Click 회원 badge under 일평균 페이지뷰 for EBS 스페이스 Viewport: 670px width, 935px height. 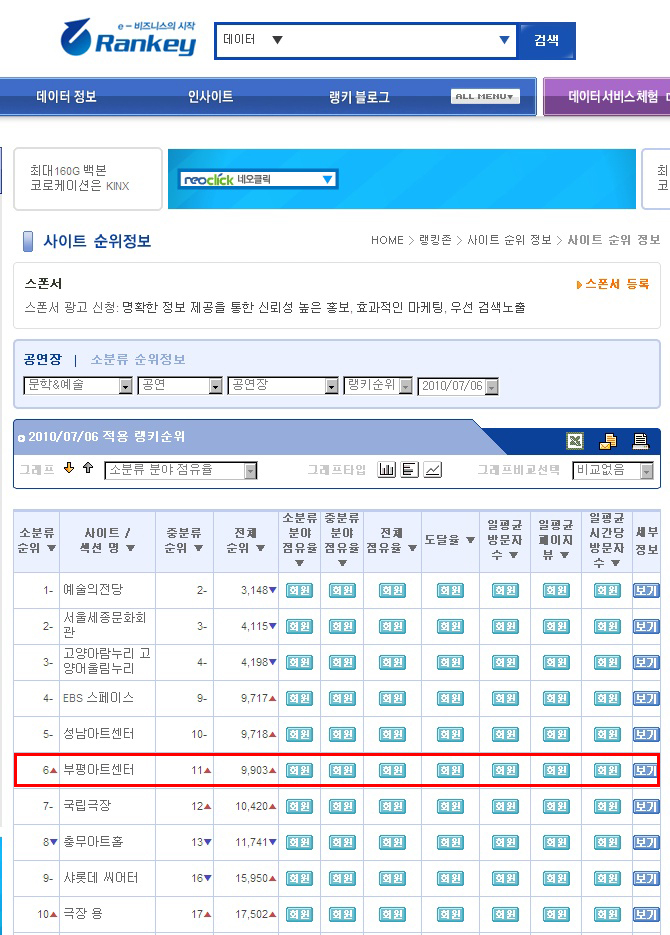556,698
